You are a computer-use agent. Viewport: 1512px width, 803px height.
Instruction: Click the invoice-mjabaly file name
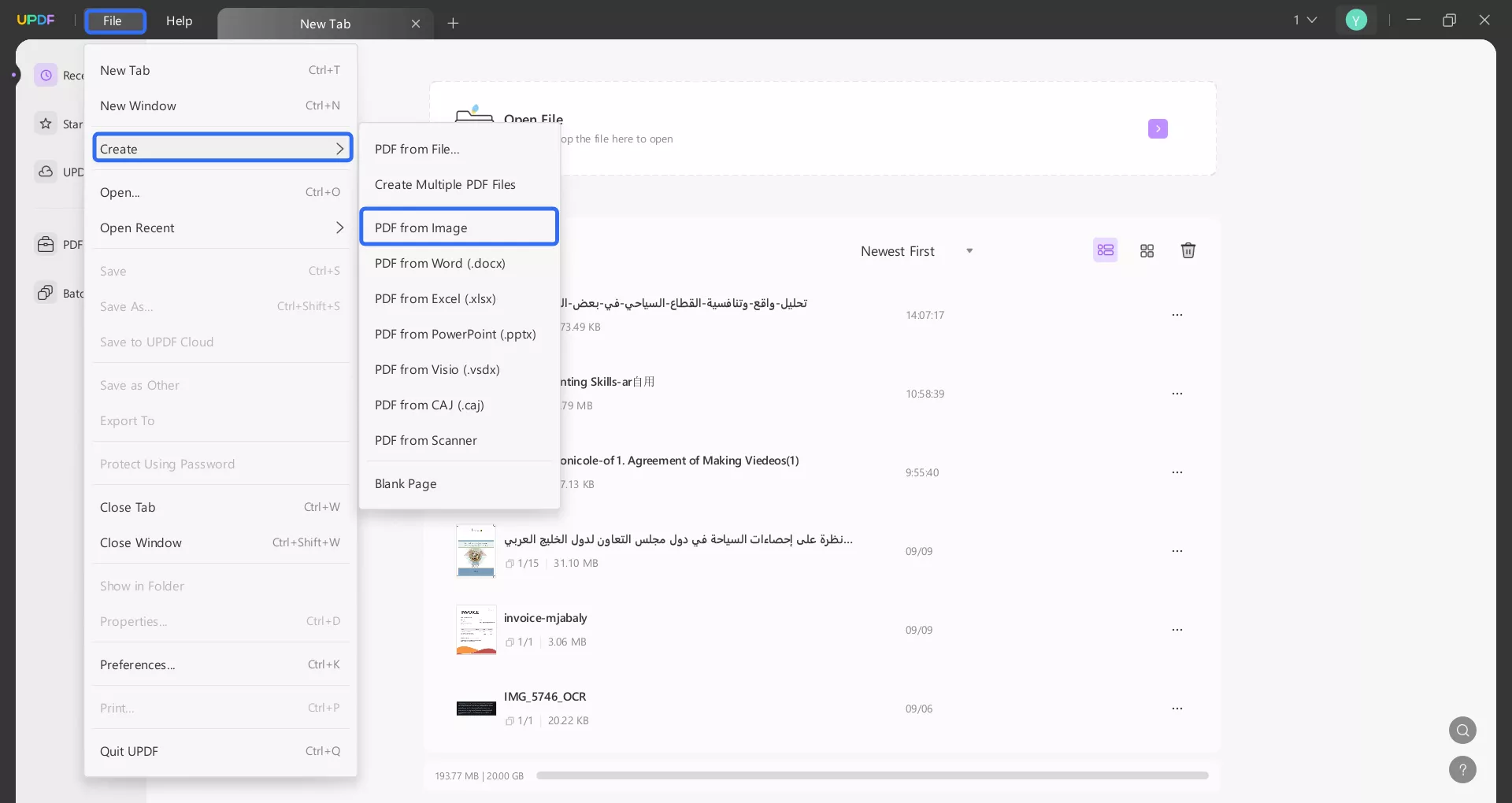pyautogui.click(x=546, y=618)
